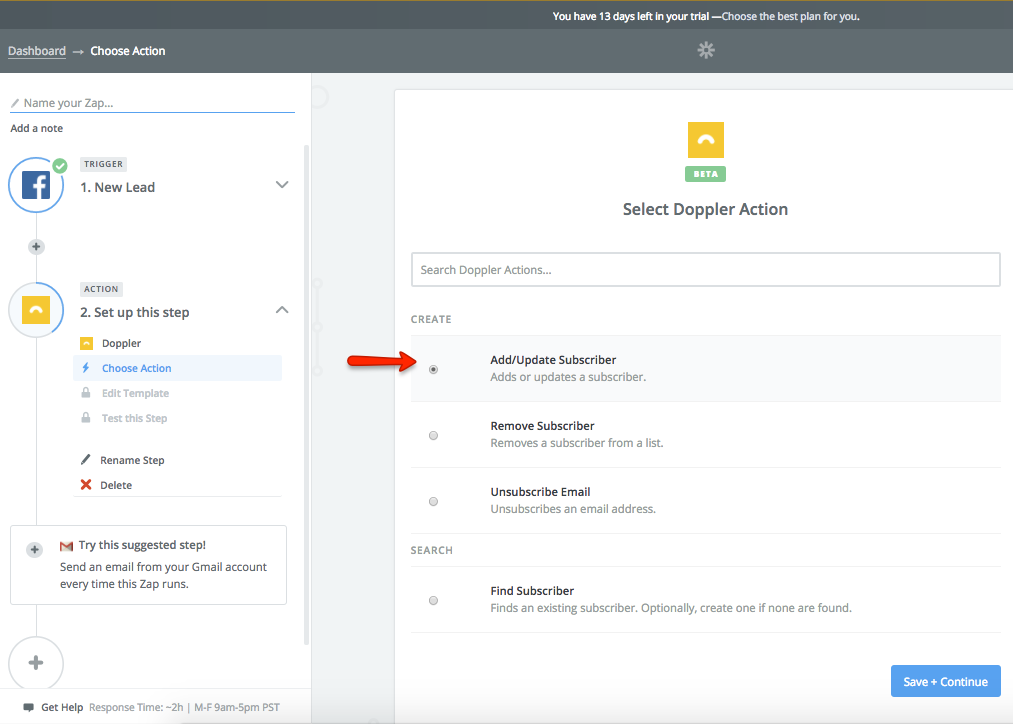Click the lock icon beside Test this Step
Viewport: 1013px width, 724px height.
point(85,418)
